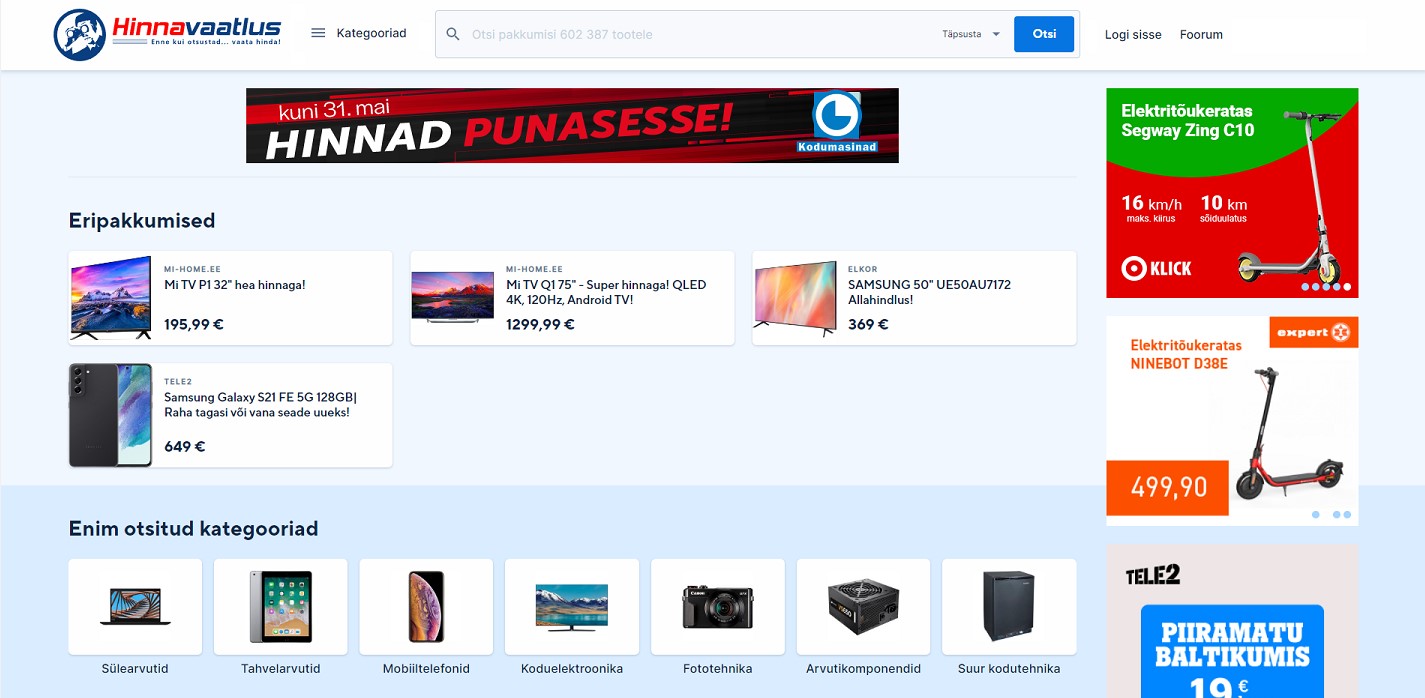Click the TELE2 seller label
The image size is (1425, 698).
[178, 381]
